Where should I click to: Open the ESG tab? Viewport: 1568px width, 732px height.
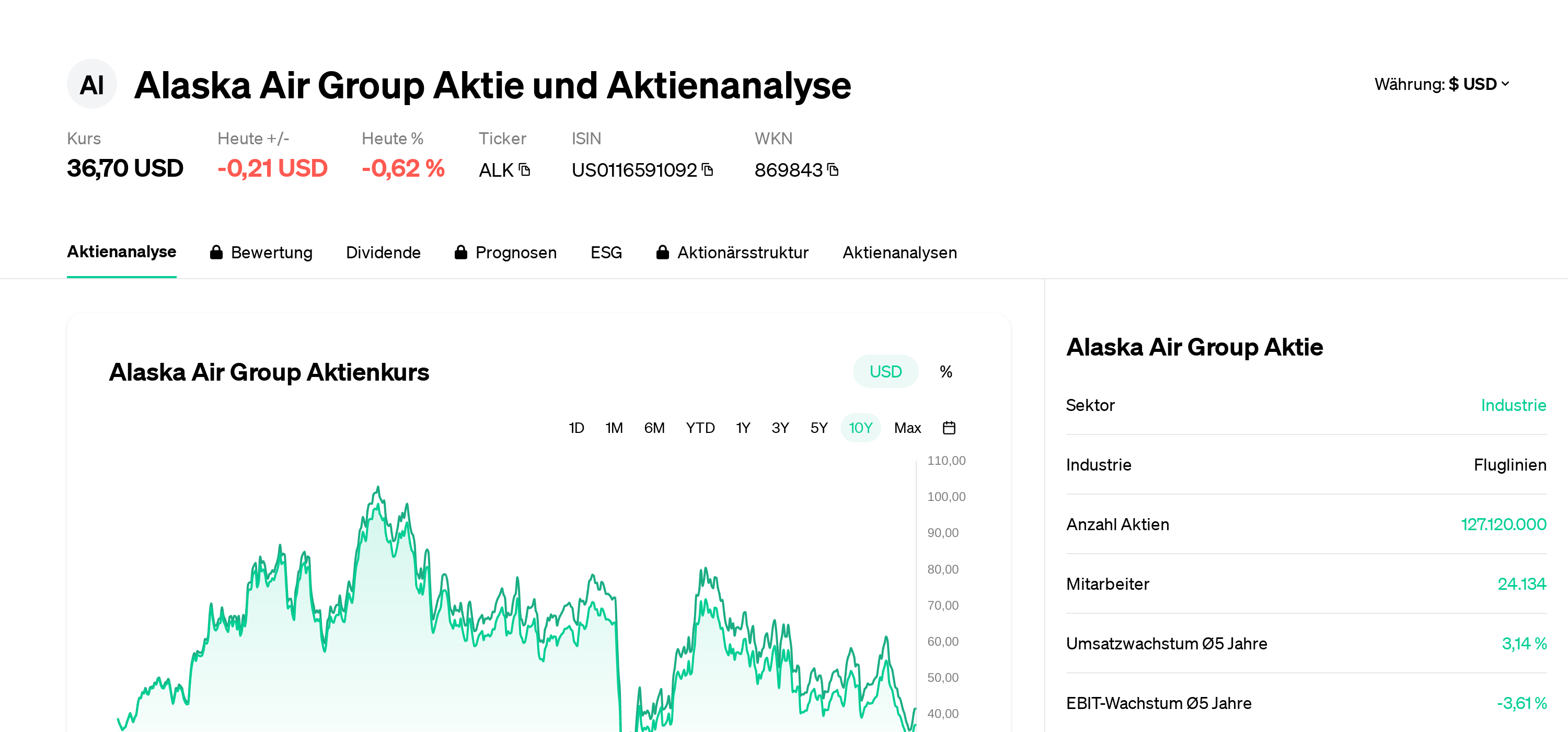(x=606, y=253)
